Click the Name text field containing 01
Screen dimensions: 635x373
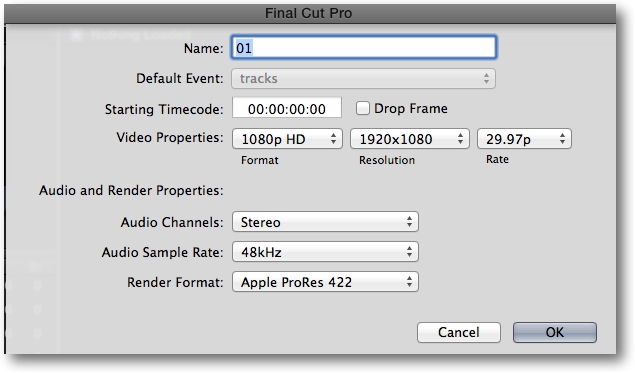coord(364,48)
